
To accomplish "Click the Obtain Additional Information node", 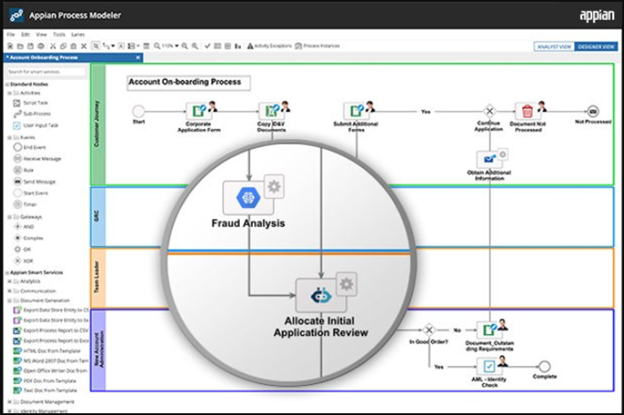I will [489, 160].
